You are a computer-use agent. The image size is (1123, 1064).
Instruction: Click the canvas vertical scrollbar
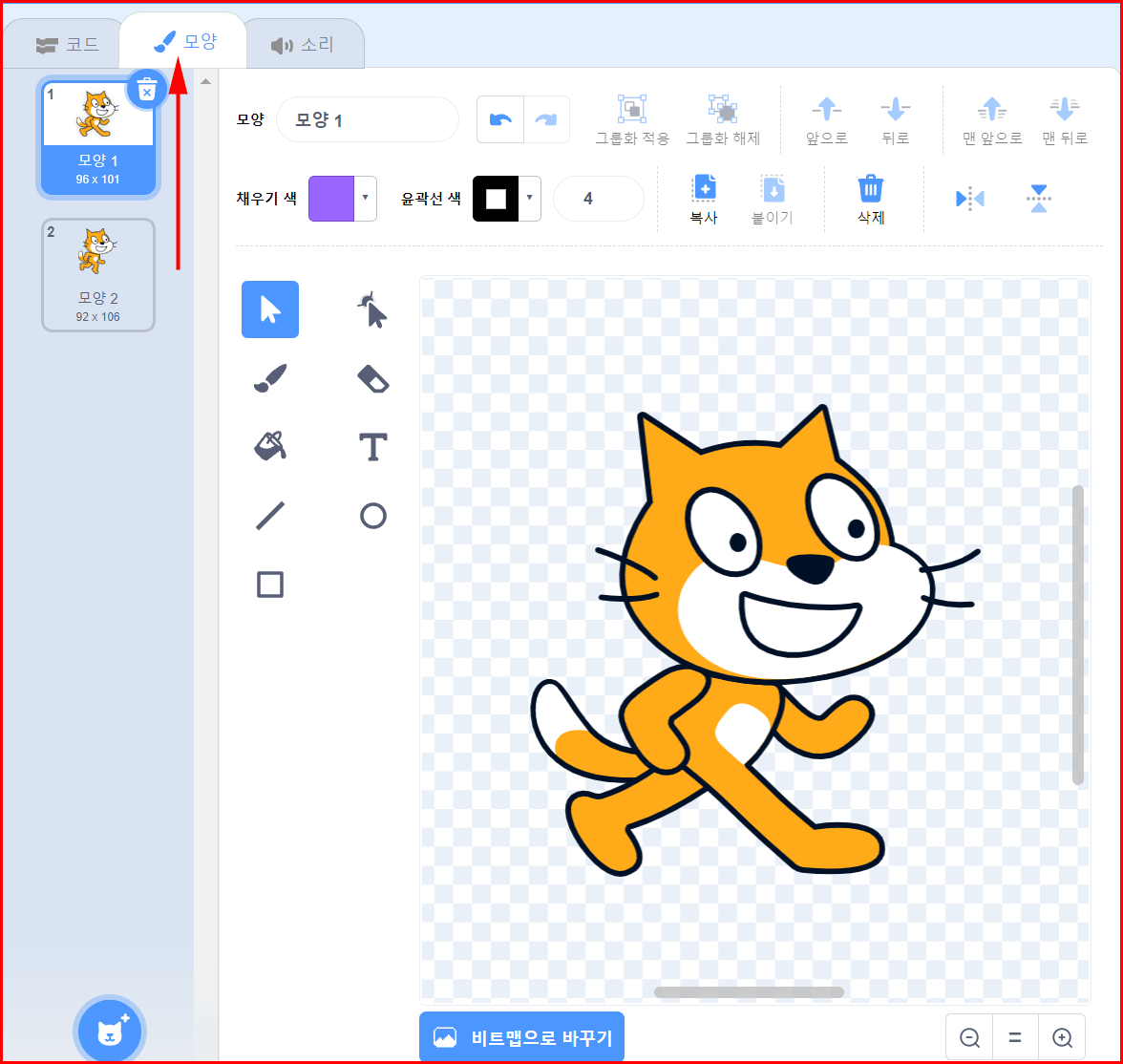[1078, 635]
